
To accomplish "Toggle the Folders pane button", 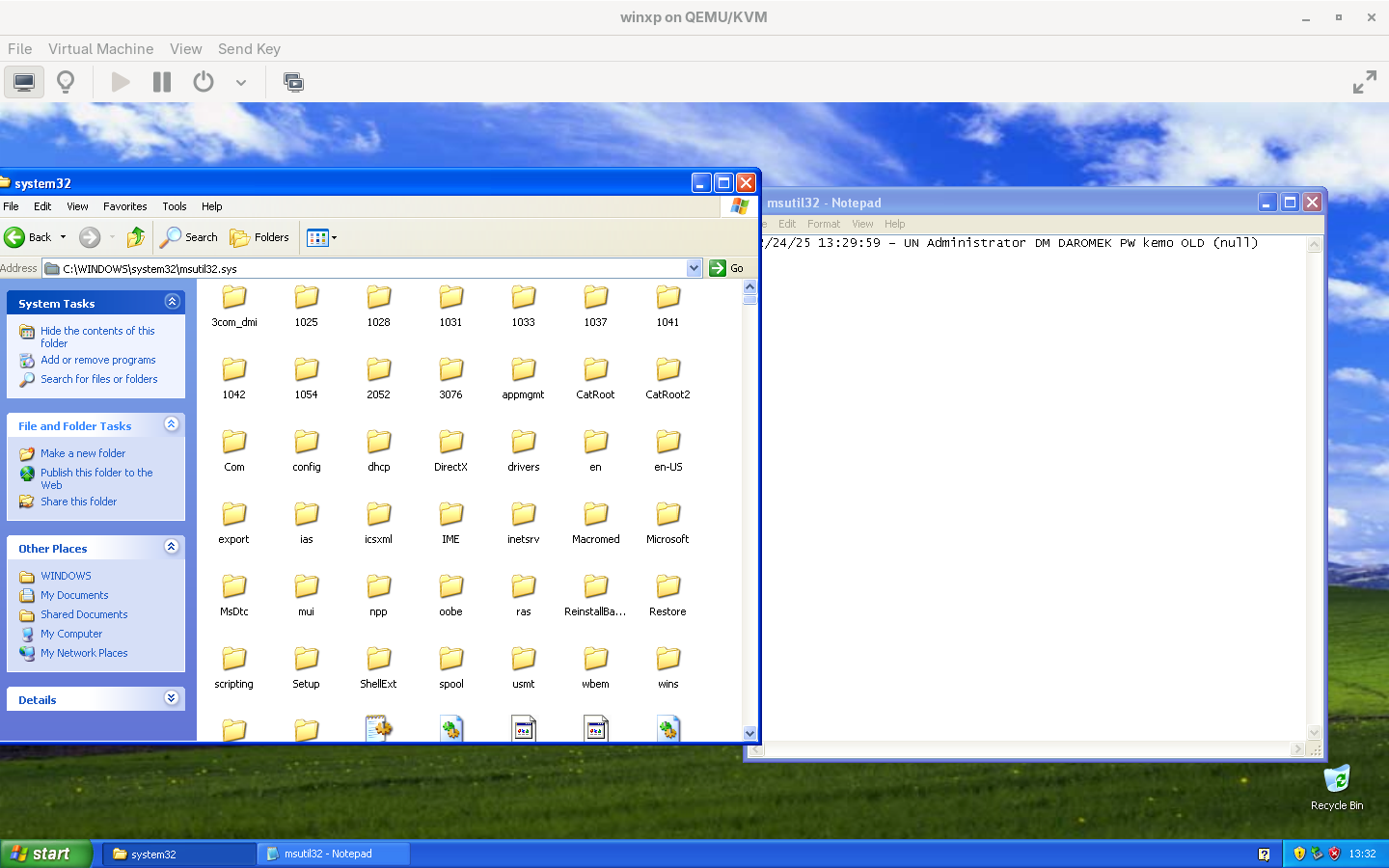I will [x=259, y=237].
